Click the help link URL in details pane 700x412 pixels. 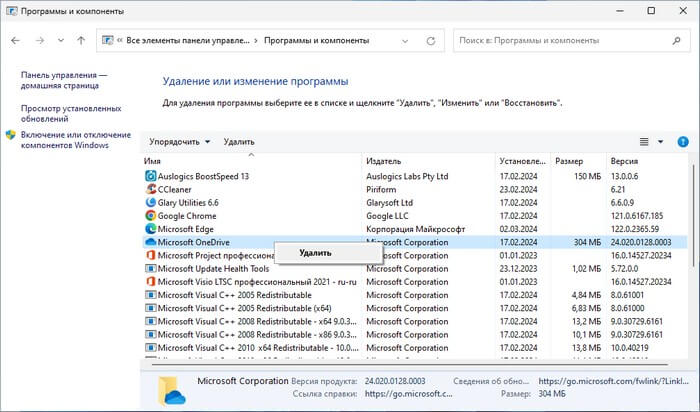(x=408, y=394)
